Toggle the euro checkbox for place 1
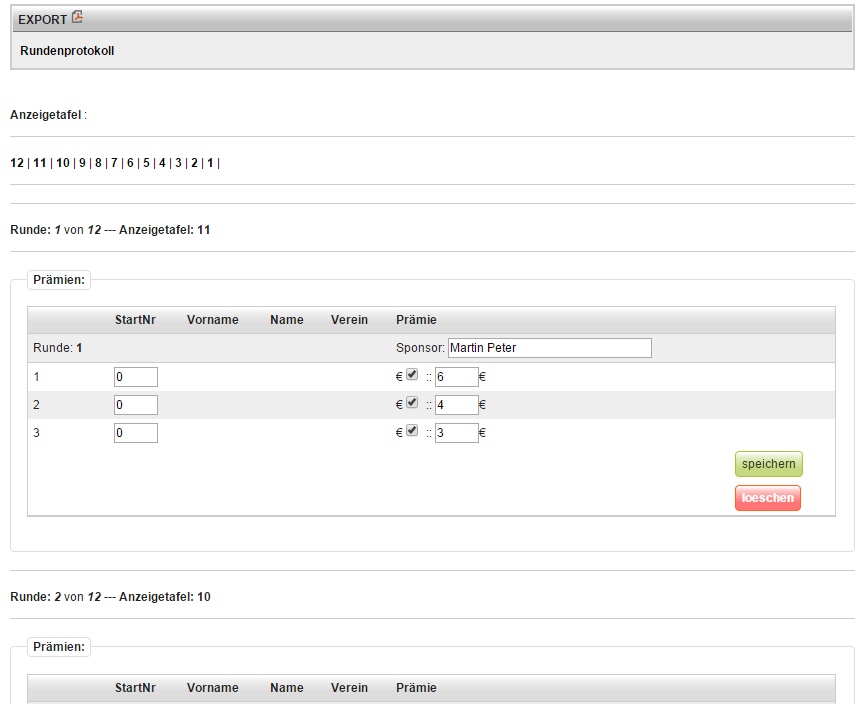Screen dimensions: 863x704 tap(412, 375)
